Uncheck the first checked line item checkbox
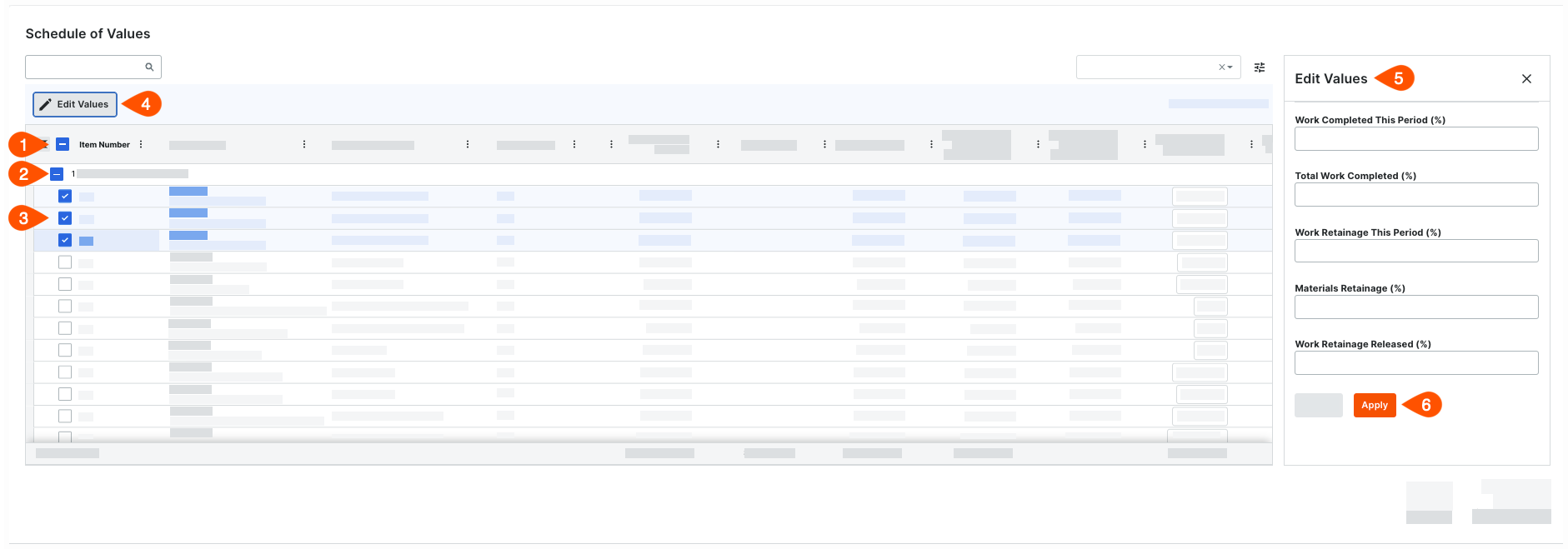The image size is (1568, 549). [65, 196]
